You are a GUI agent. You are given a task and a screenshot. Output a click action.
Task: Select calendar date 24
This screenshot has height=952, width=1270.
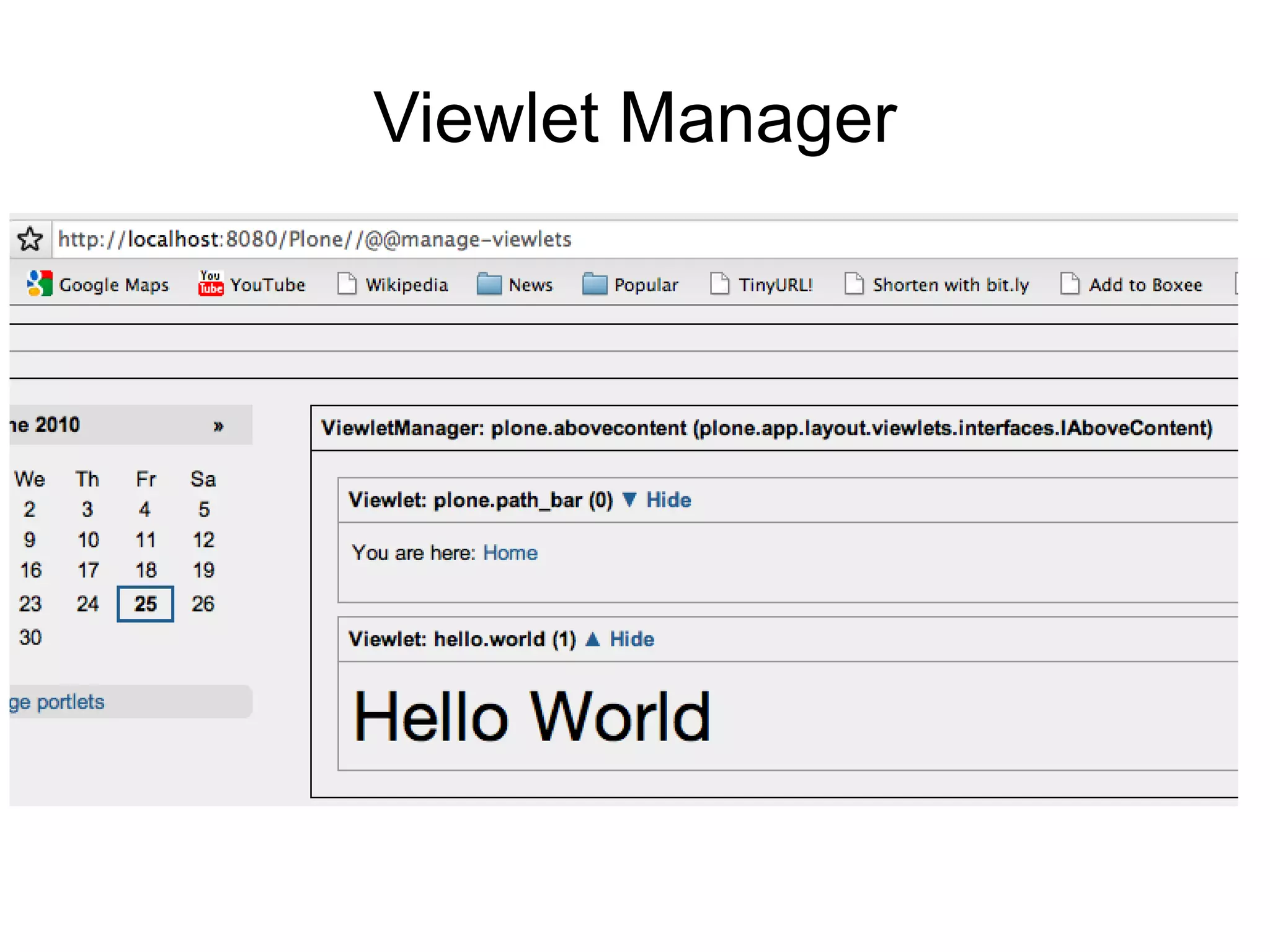[87, 603]
